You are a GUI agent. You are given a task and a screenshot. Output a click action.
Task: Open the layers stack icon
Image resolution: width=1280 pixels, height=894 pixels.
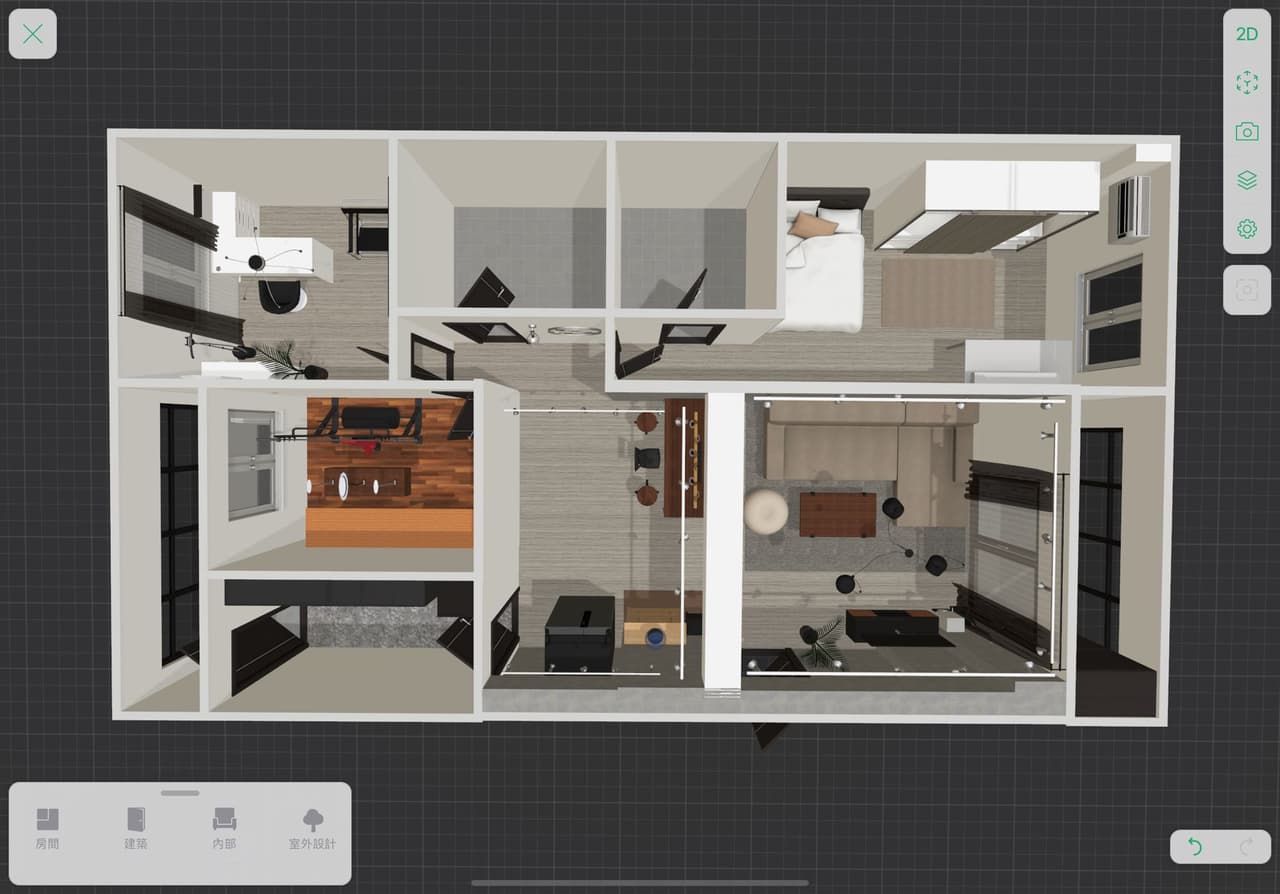(x=1246, y=181)
